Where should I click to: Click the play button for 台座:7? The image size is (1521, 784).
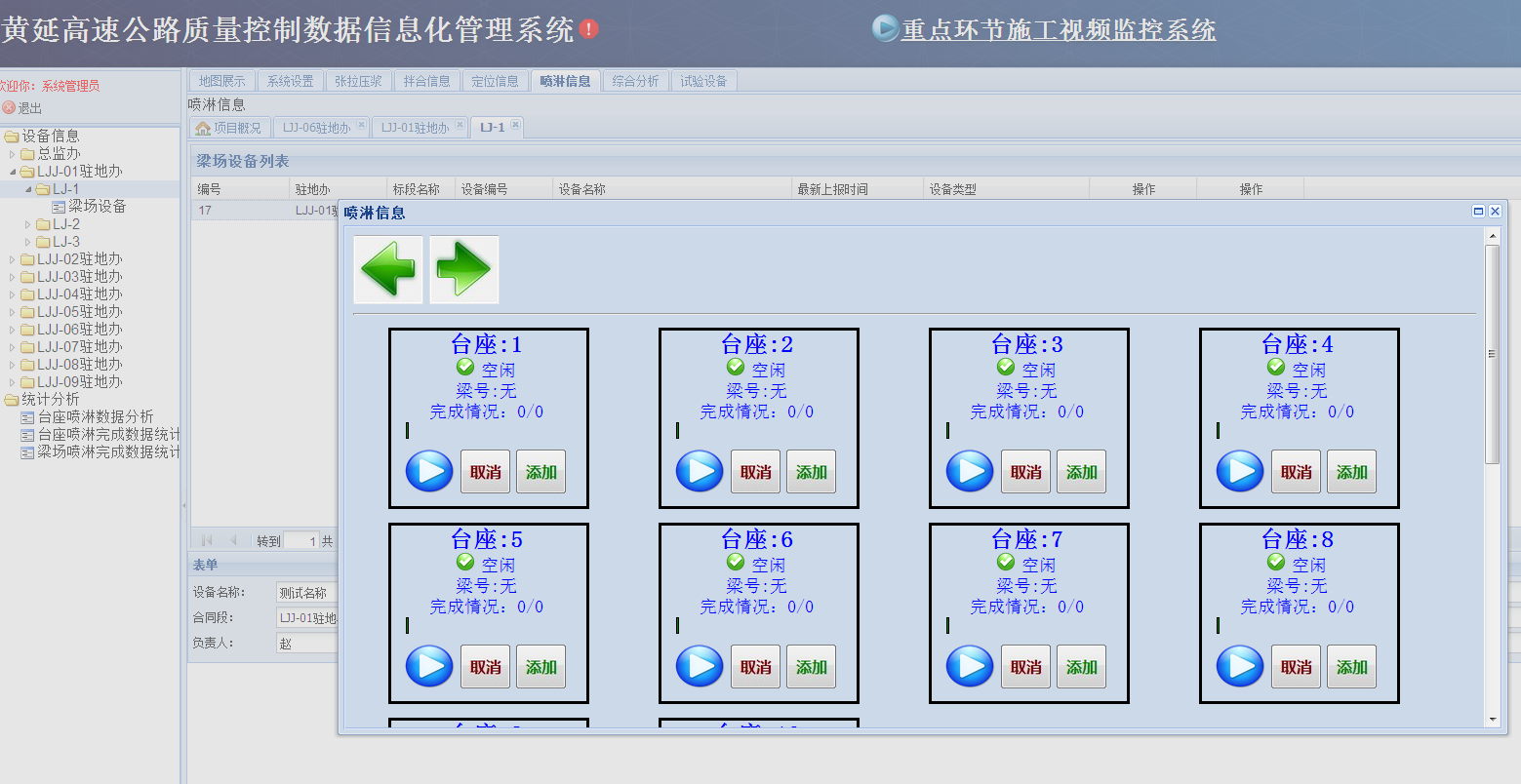click(970, 666)
